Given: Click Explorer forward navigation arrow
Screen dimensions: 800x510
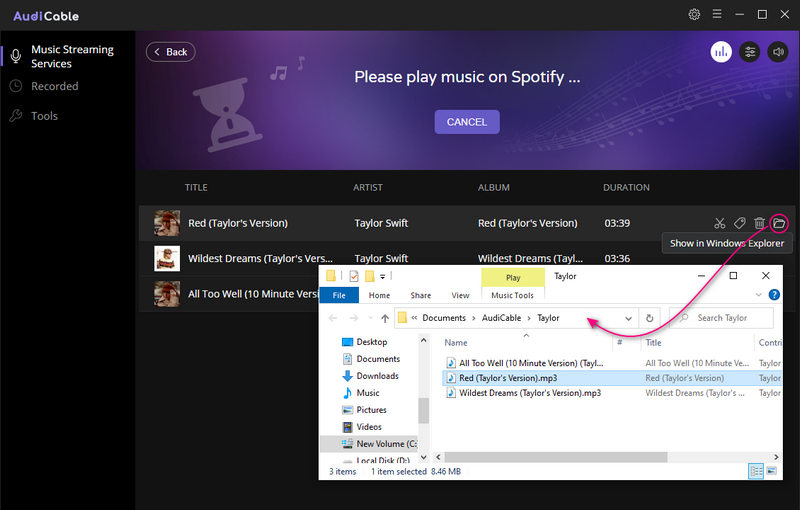Looking at the screenshot, I should 353,318.
